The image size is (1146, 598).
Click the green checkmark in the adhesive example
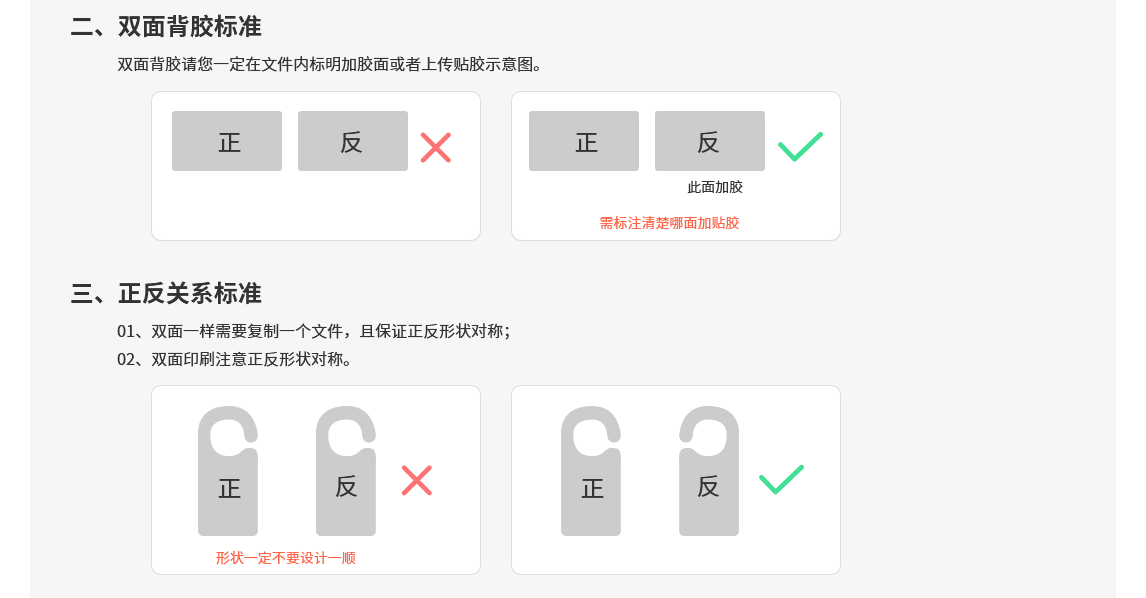[800, 146]
